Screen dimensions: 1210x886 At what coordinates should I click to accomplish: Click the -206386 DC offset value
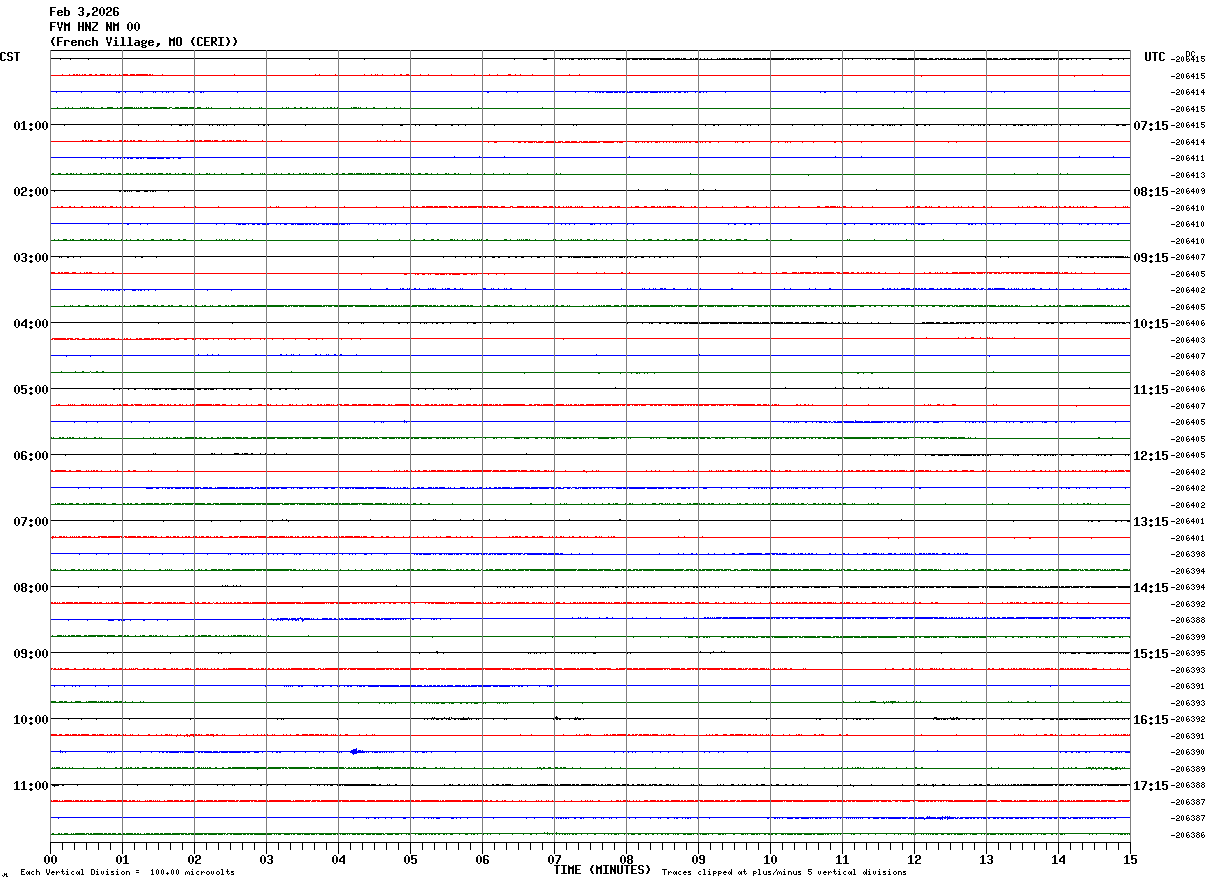pyautogui.click(x=1188, y=835)
